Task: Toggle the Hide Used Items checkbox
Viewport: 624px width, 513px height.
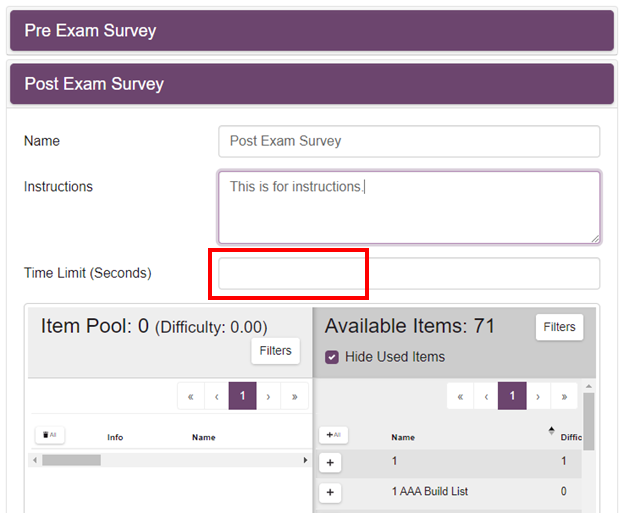Action: [332, 357]
